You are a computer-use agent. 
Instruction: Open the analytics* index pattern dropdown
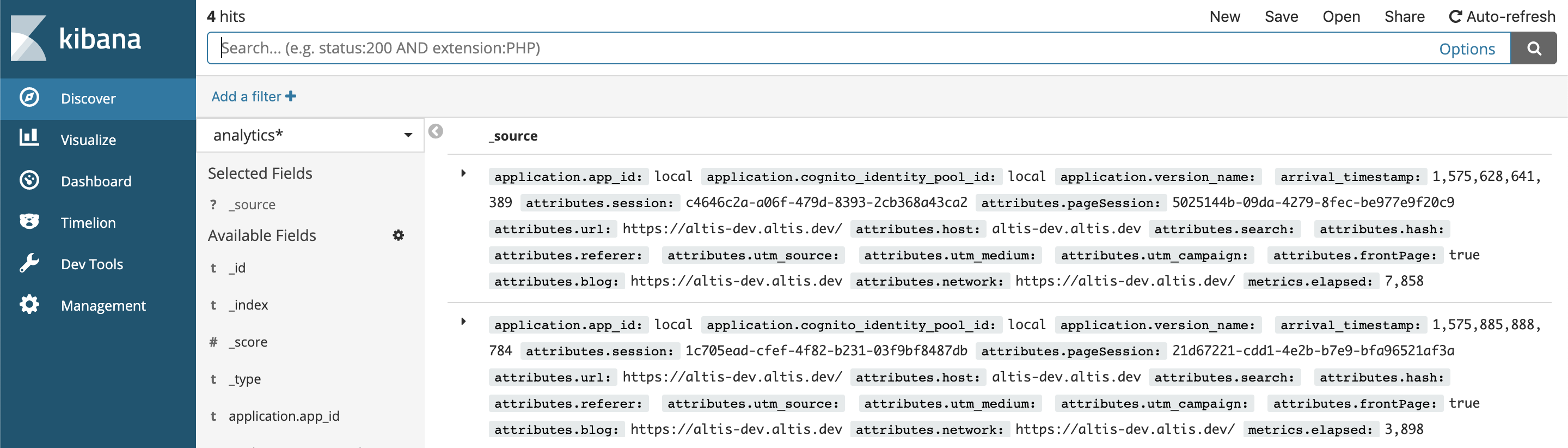[310, 135]
